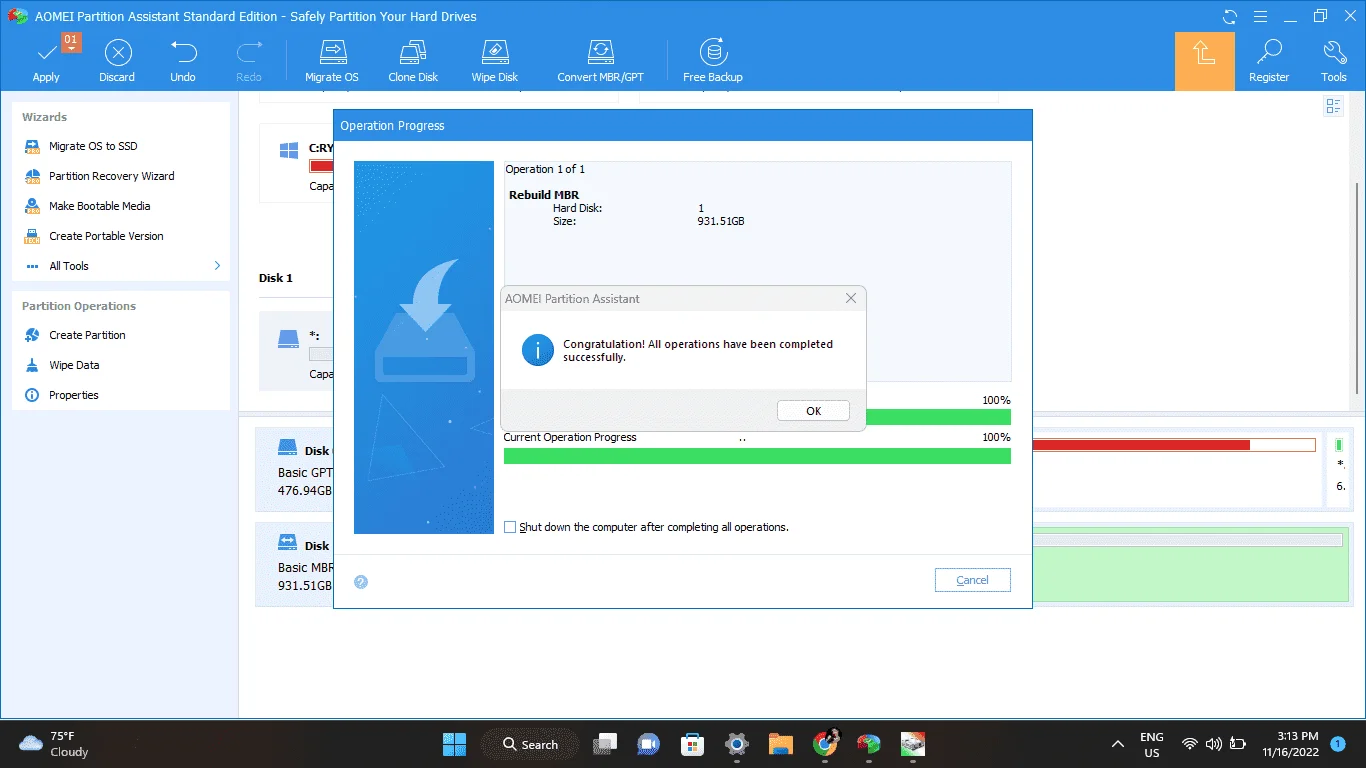The image size is (1366, 768).
Task: Select the red partition bar in the disk map
Action: point(1140,445)
